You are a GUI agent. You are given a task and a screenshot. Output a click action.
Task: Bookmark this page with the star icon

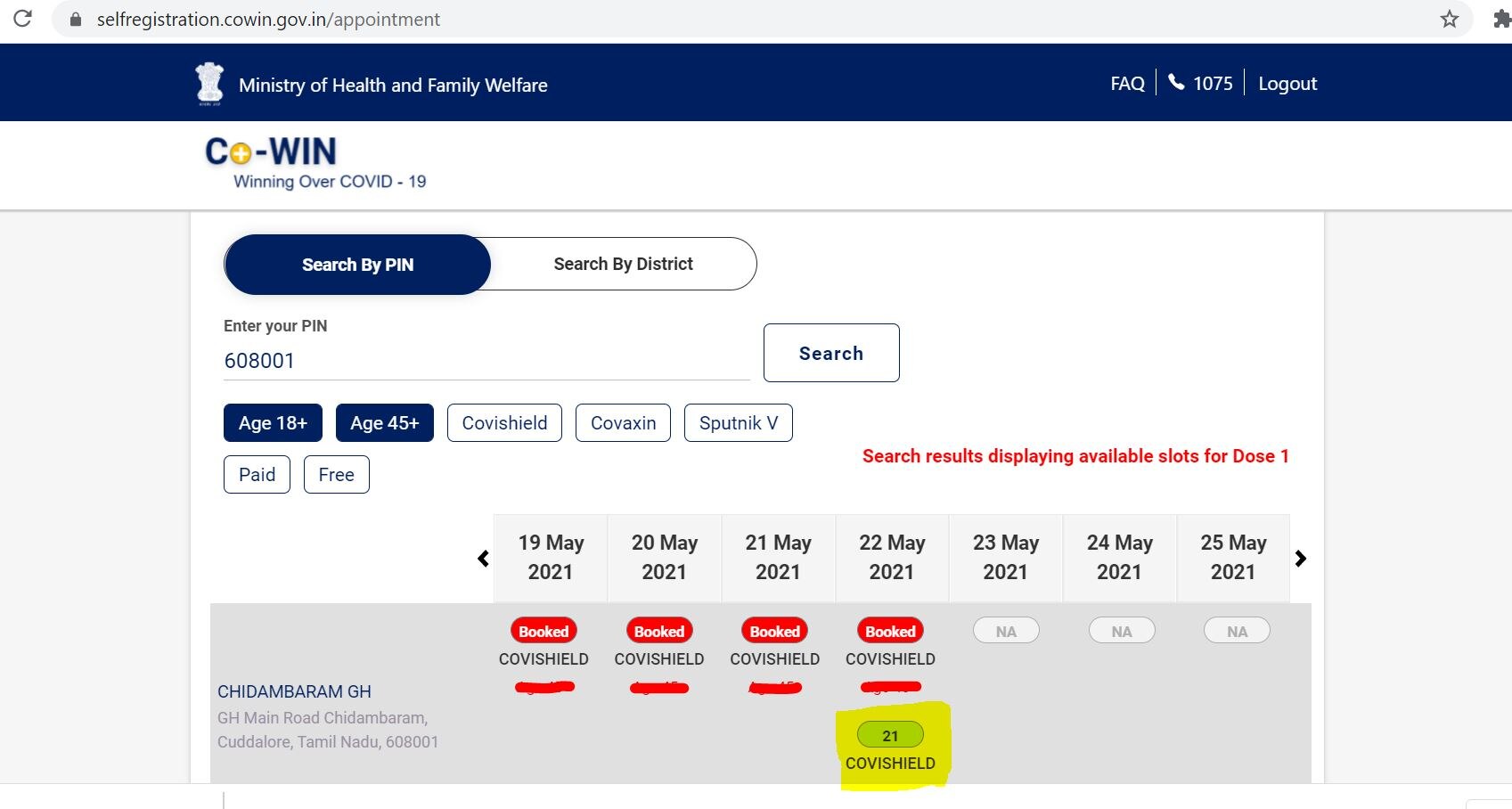coord(1450,19)
